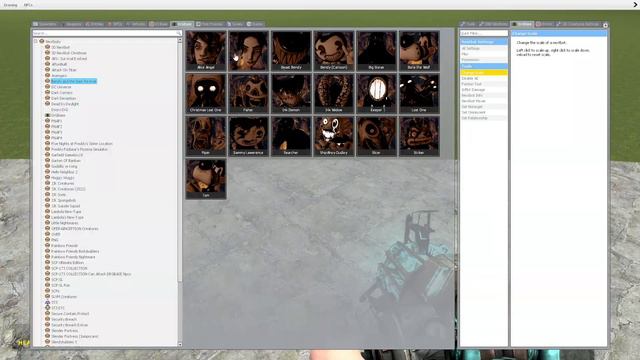This screenshot has width=640, height=360.
Task: Switch to the Vehicles tab
Action: [136, 24]
